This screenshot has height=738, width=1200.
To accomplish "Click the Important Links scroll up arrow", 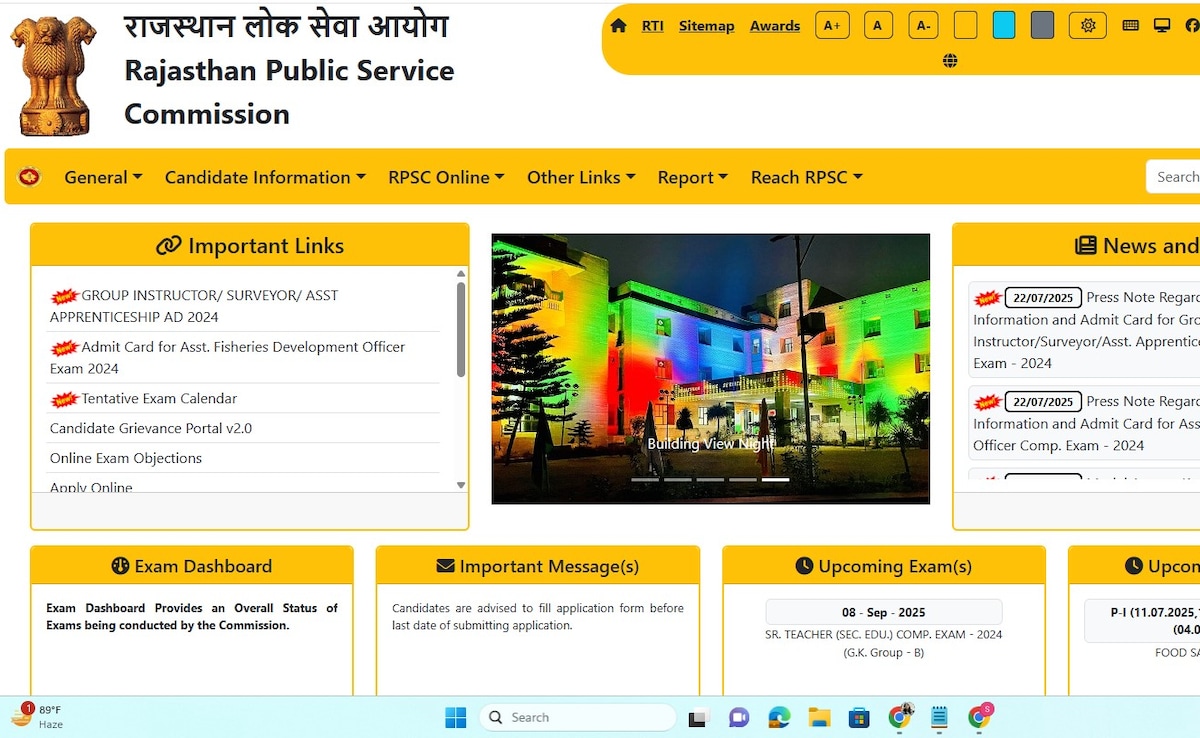I will (x=461, y=273).
